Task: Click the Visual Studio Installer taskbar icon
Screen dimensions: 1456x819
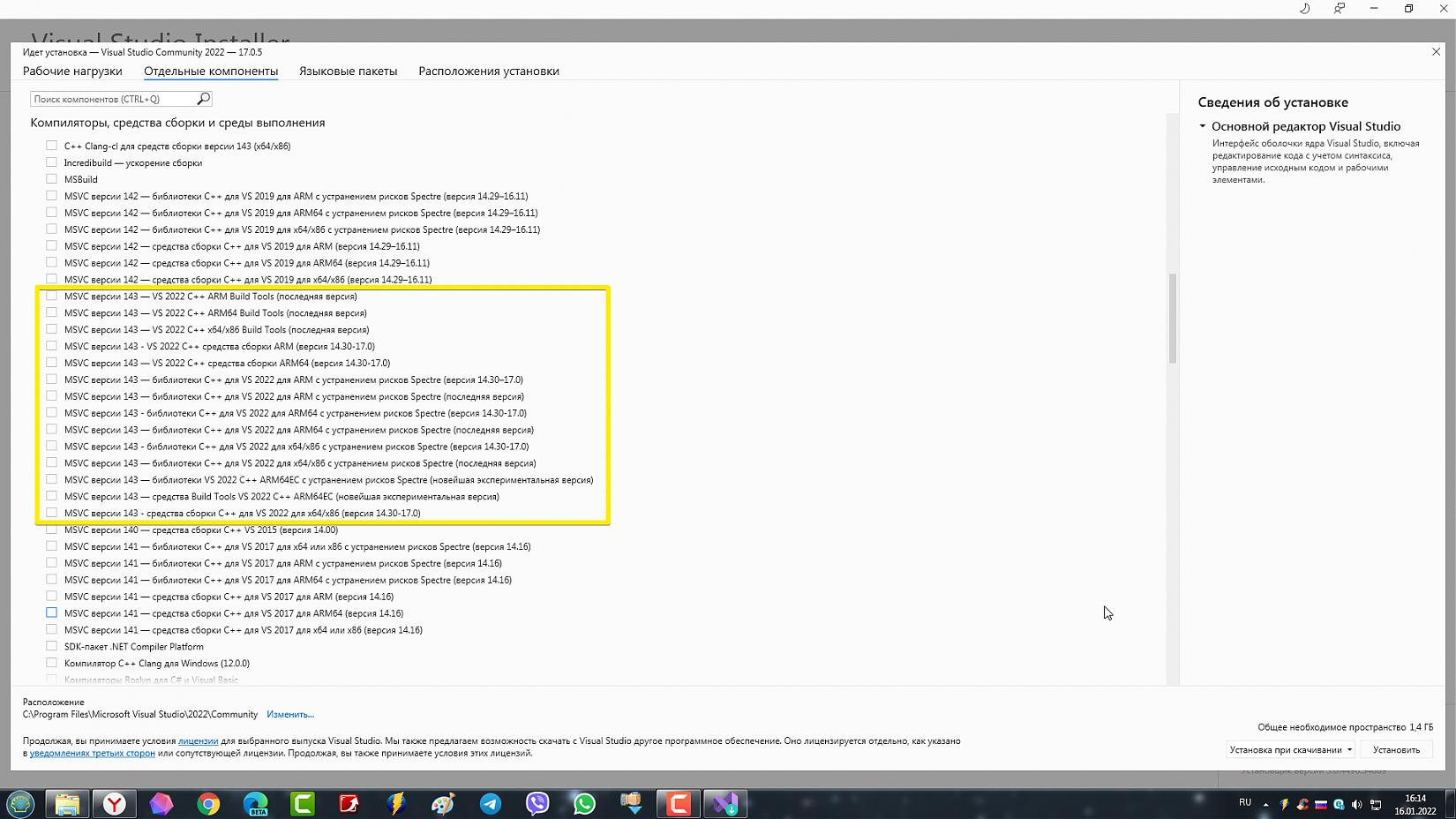Action: coord(725,804)
